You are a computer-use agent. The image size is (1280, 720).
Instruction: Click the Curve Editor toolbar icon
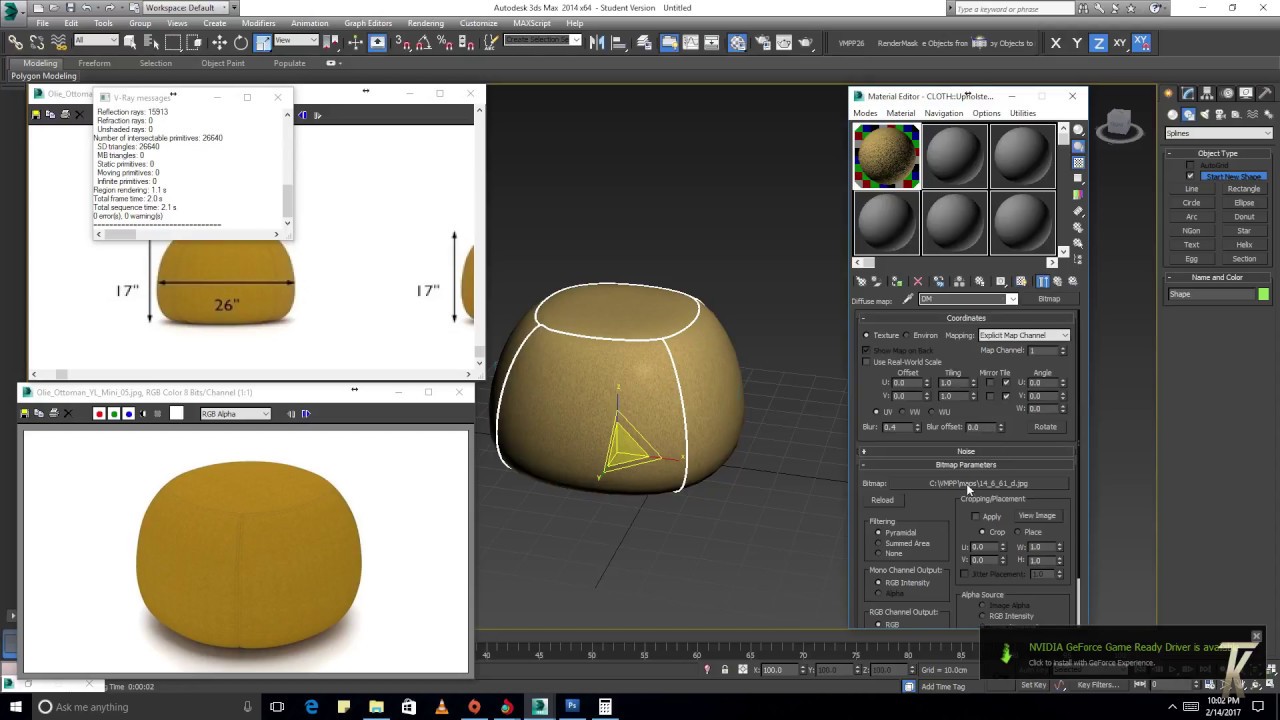click(691, 43)
